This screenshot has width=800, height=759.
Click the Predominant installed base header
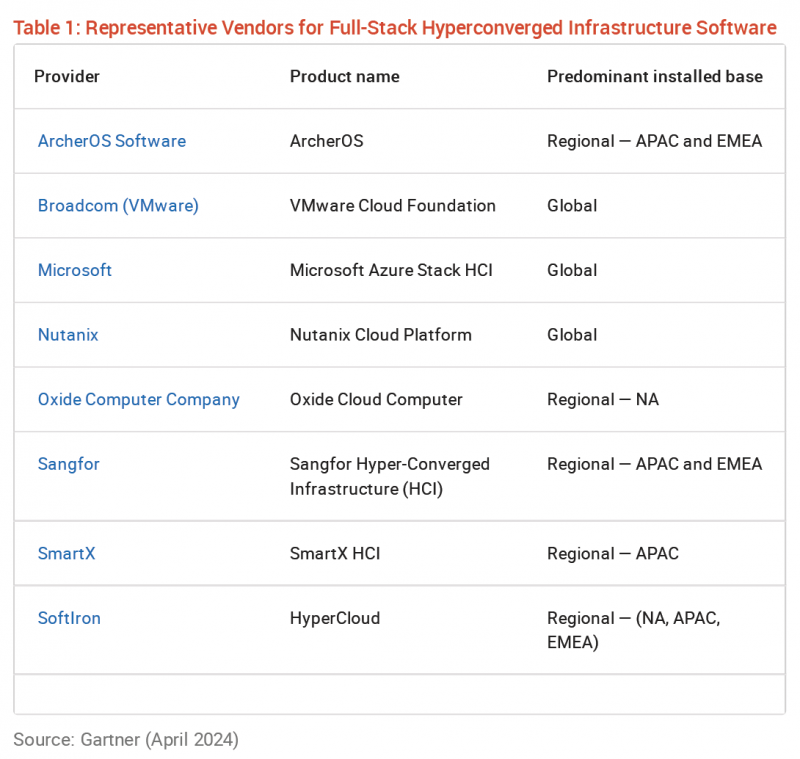tap(654, 77)
